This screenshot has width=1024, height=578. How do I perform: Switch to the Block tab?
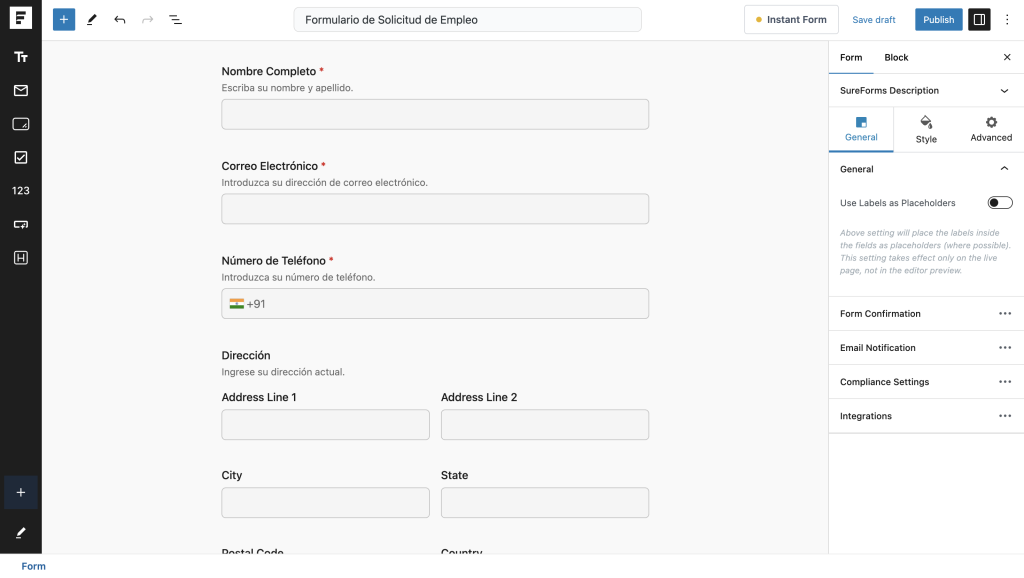tap(896, 57)
